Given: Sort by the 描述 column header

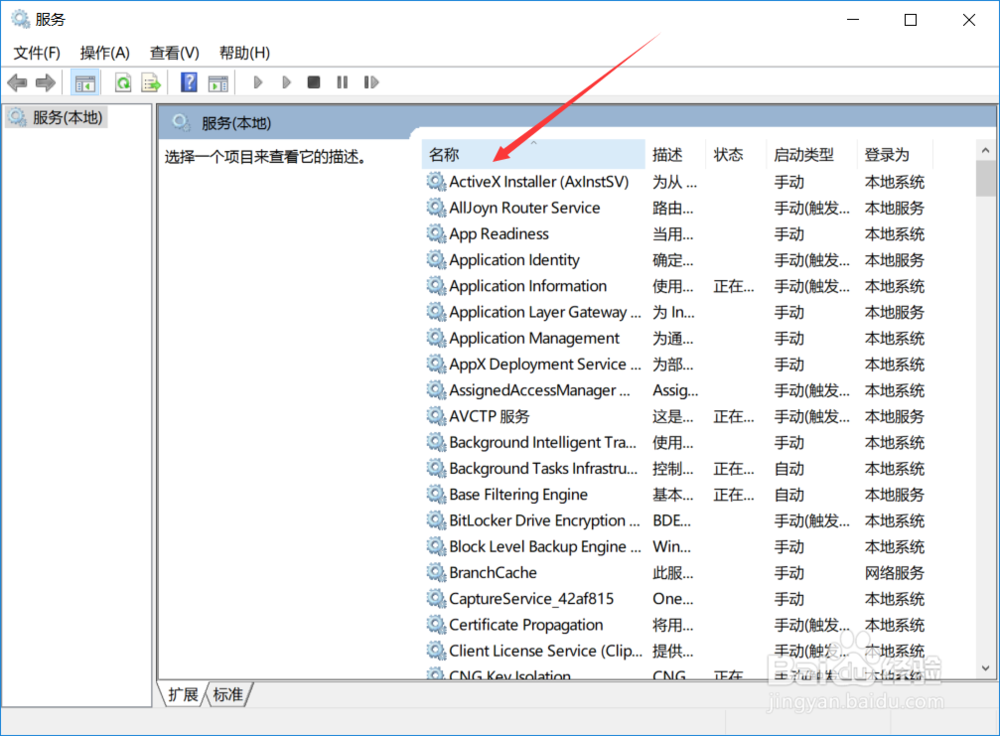Looking at the screenshot, I should [675, 154].
